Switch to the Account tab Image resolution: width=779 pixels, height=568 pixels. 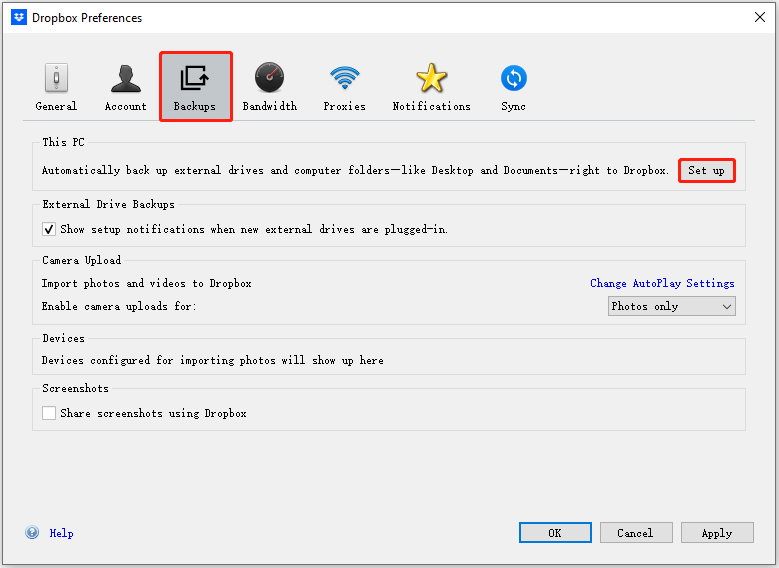pyautogui.click(x=126, y=86)
